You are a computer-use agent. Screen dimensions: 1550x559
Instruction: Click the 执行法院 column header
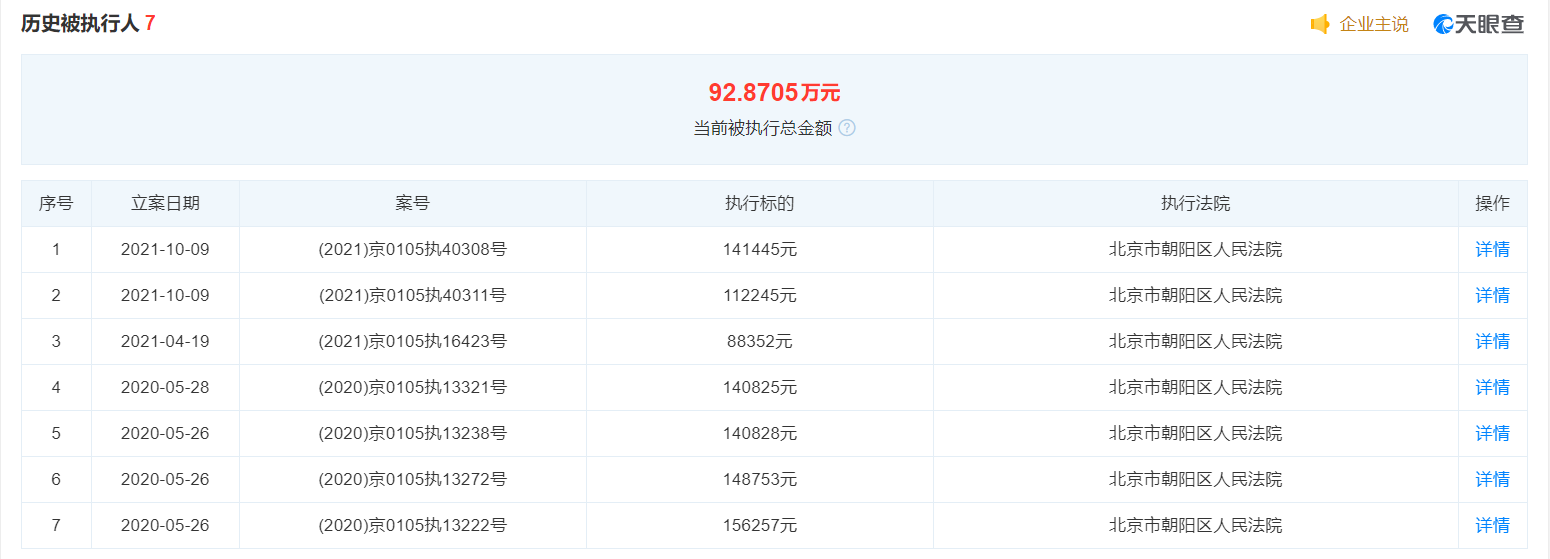pyautogui.click(x=1195, y=203)
